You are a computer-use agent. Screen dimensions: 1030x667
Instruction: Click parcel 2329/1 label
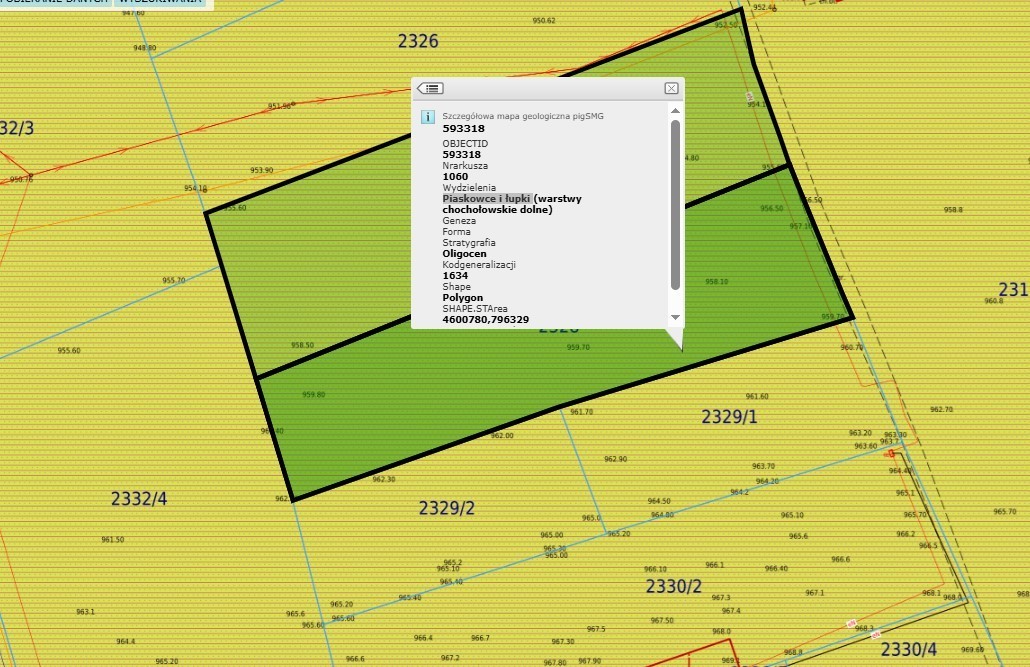pos(729,416)
